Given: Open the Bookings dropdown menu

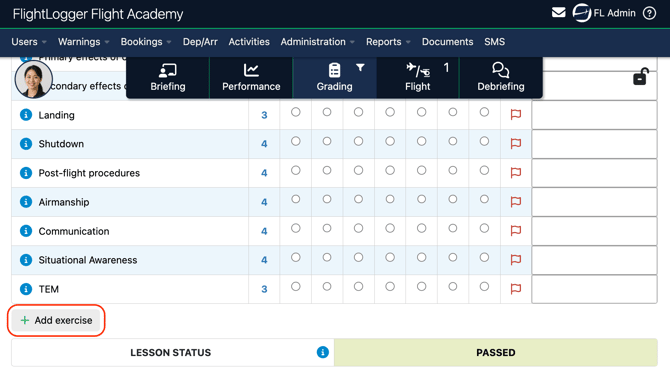Looking at the screenshot, I should pos(146,42).
